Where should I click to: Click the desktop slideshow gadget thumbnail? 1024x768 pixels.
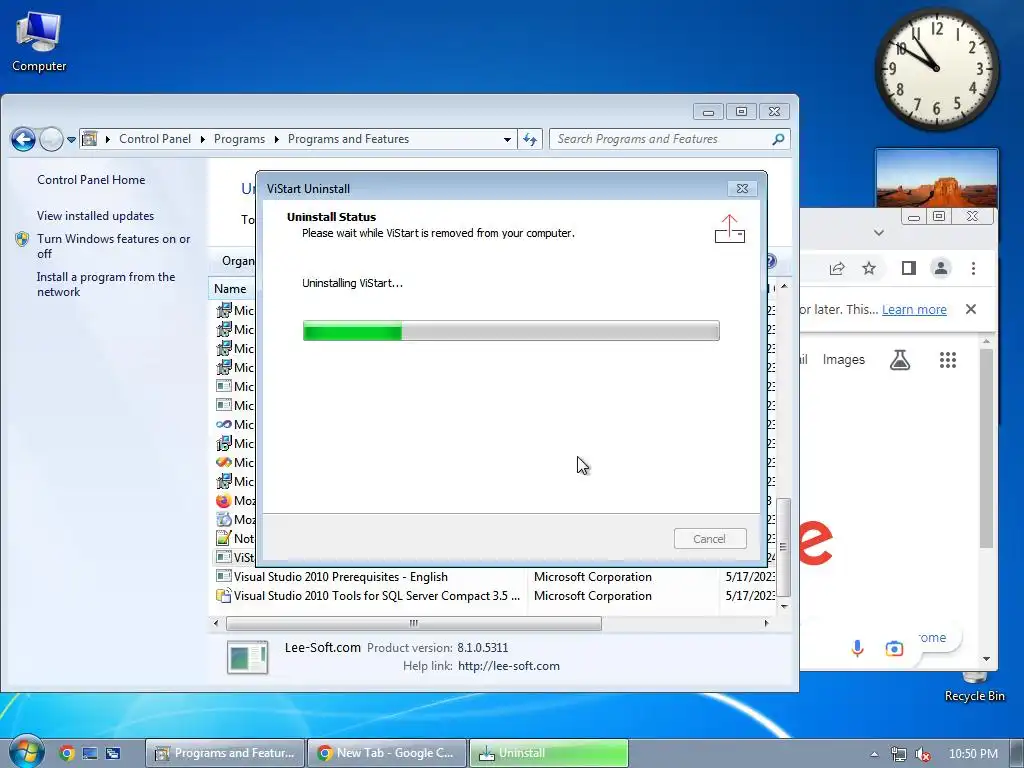936,178
